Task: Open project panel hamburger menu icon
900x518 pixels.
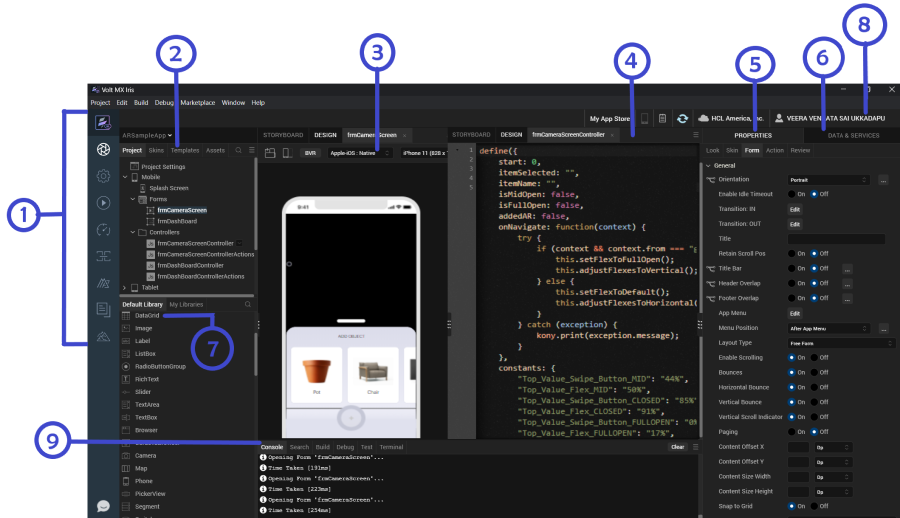Action: pyautogui.click(x=251, y=150)
